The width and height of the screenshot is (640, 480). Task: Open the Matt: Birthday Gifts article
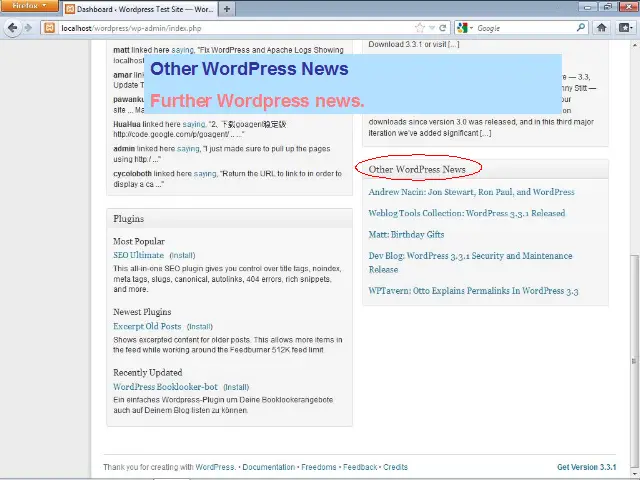(x=406, y=235)
